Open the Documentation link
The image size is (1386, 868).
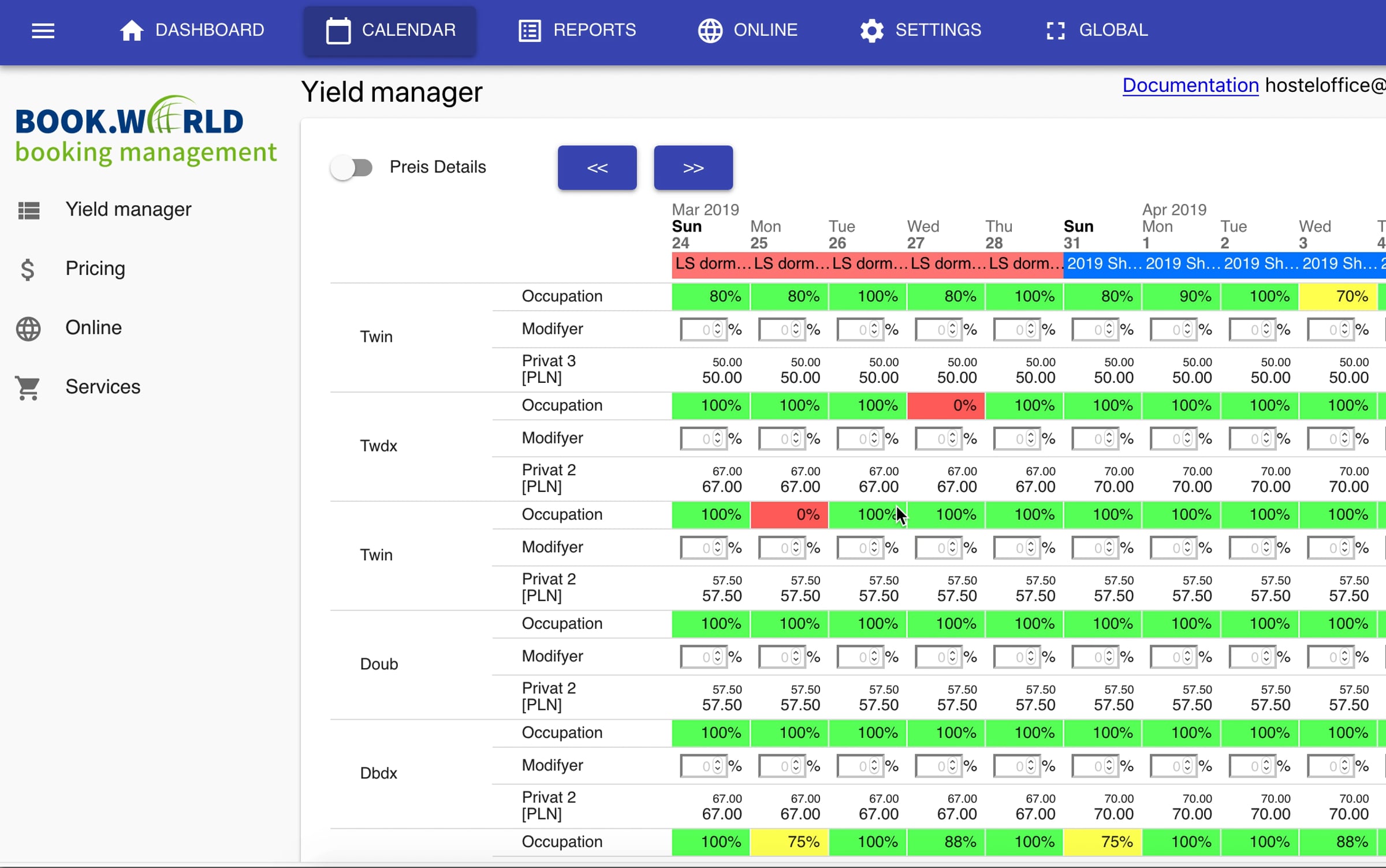(x=1190, y=85)
